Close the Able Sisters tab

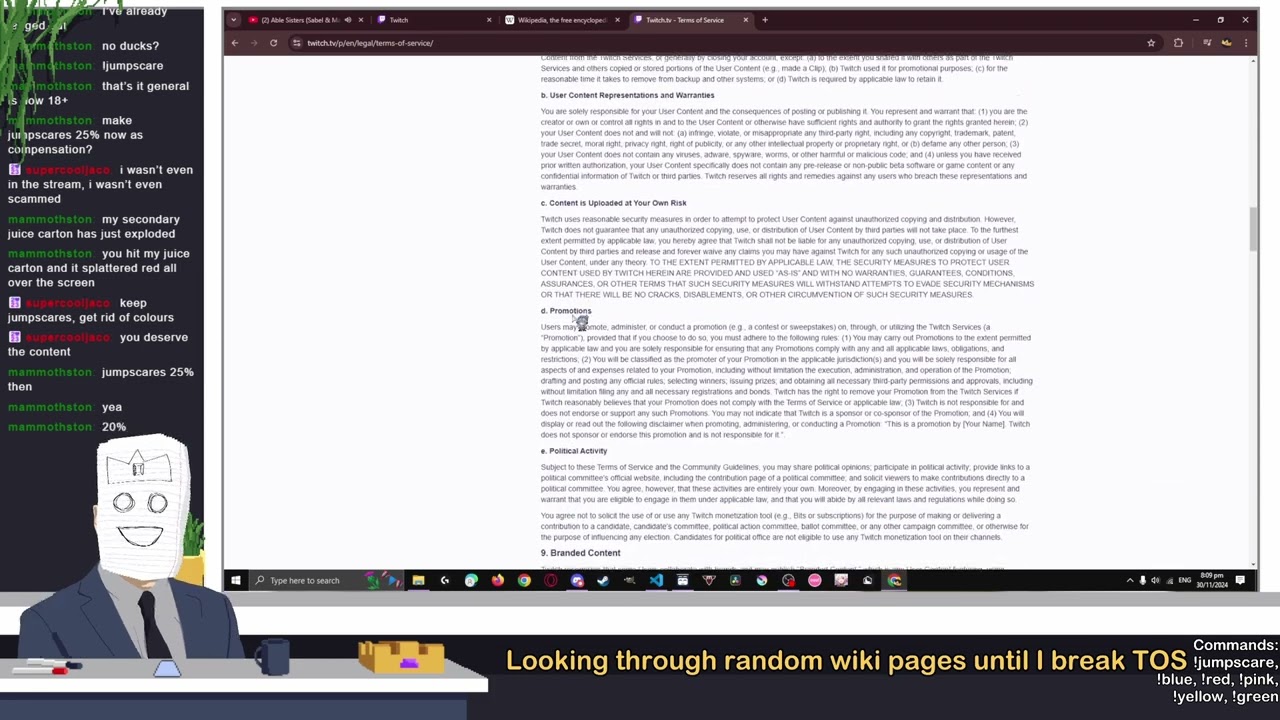click(x=361, y=20)
